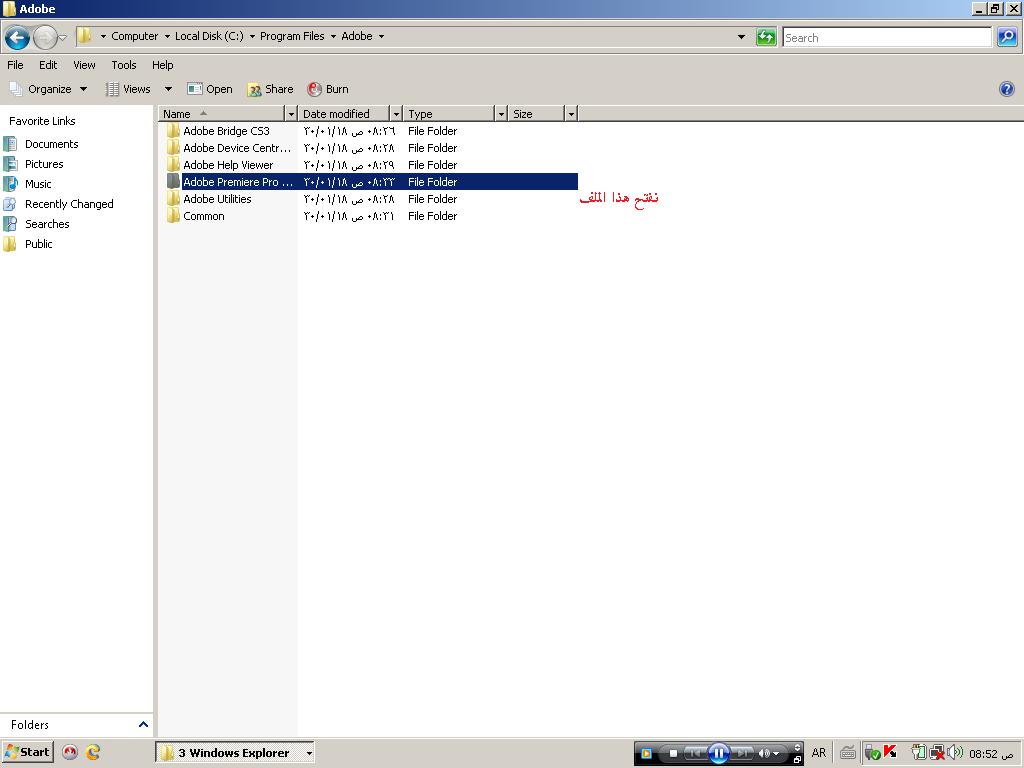Open the system volume tray icon
Viewport: 1024px width, 768px height.
[x=955, y=752]
